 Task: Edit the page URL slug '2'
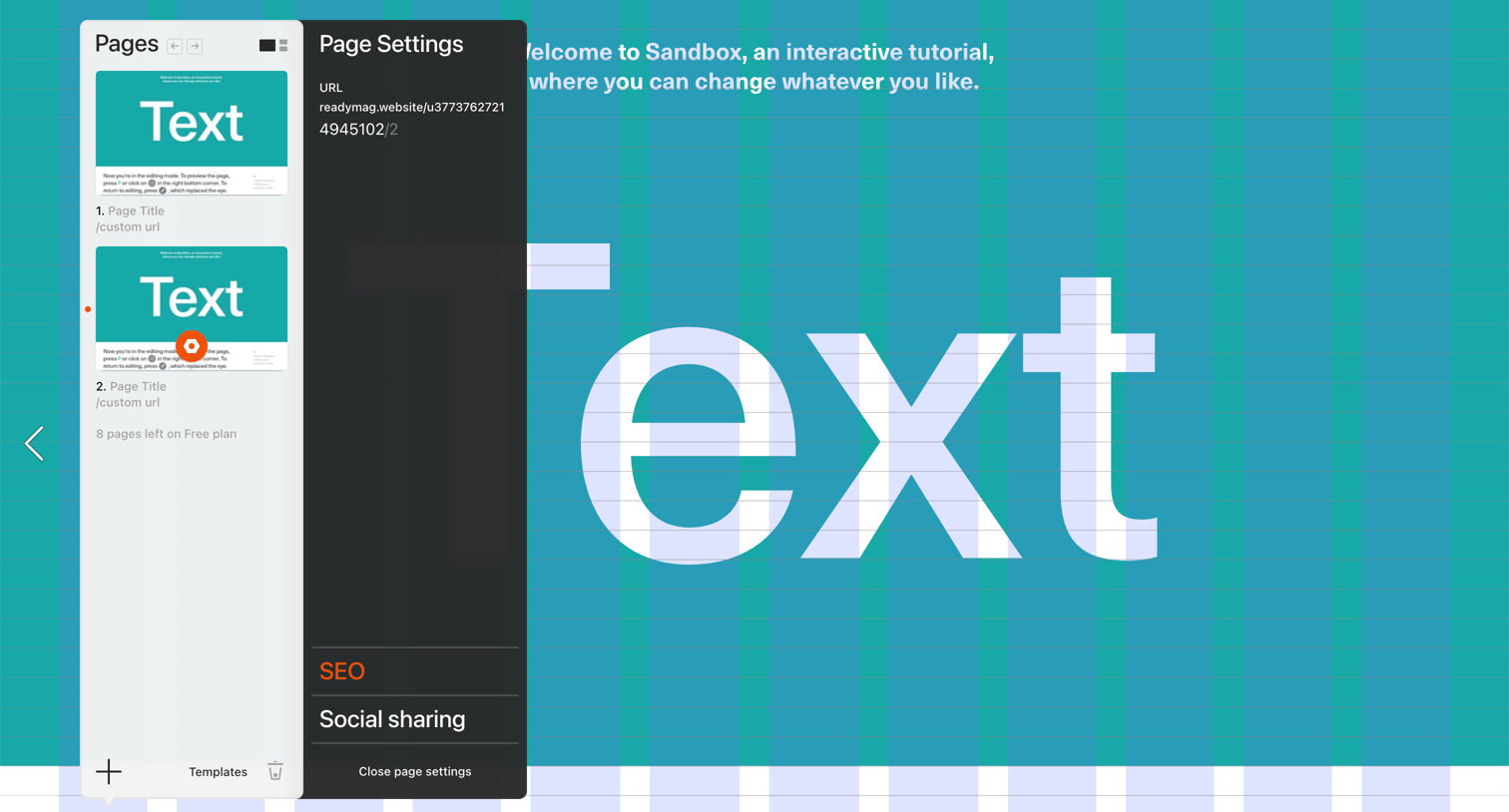[x=394, y=130]
